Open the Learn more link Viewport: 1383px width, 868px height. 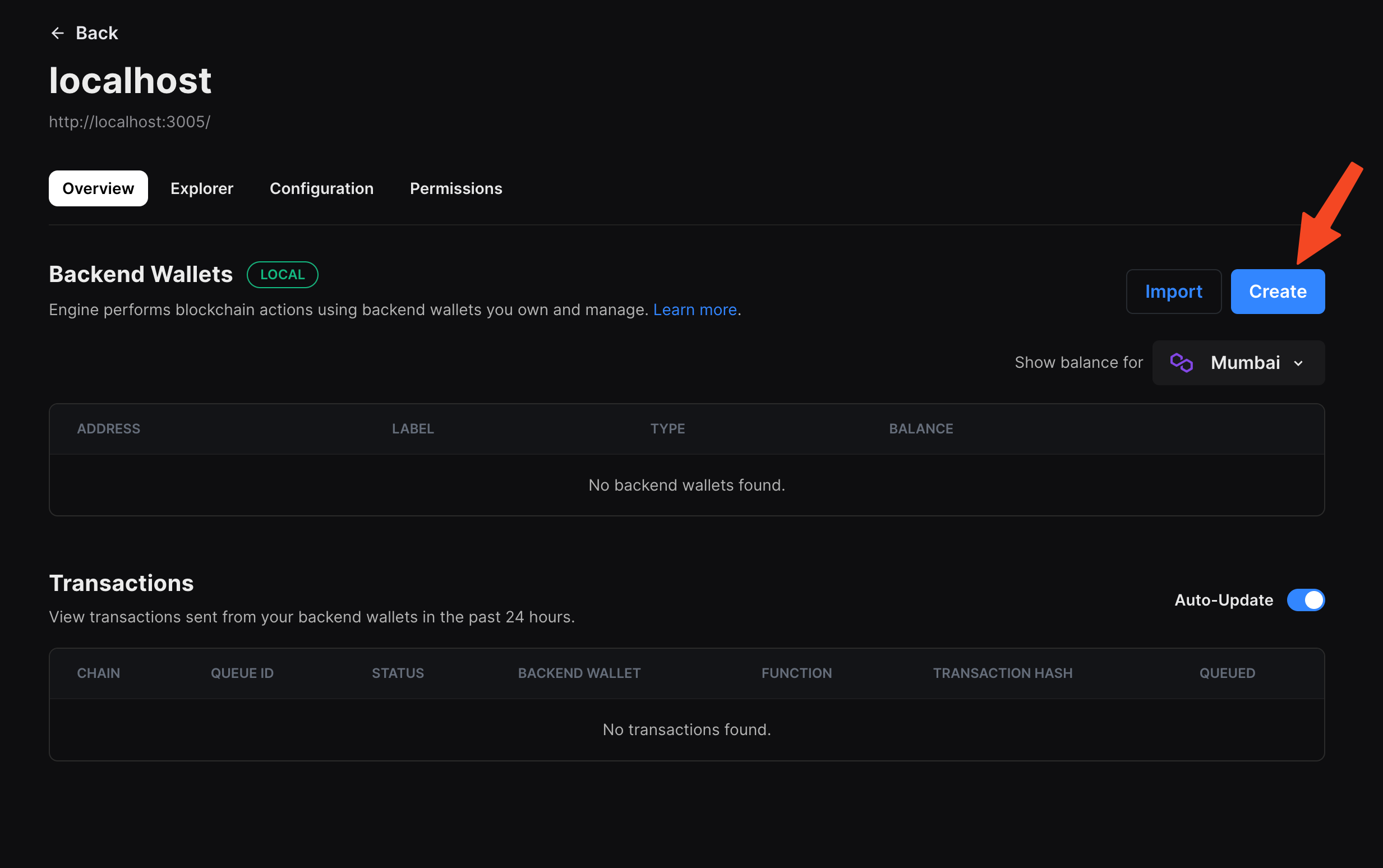(x=694, y=310)
